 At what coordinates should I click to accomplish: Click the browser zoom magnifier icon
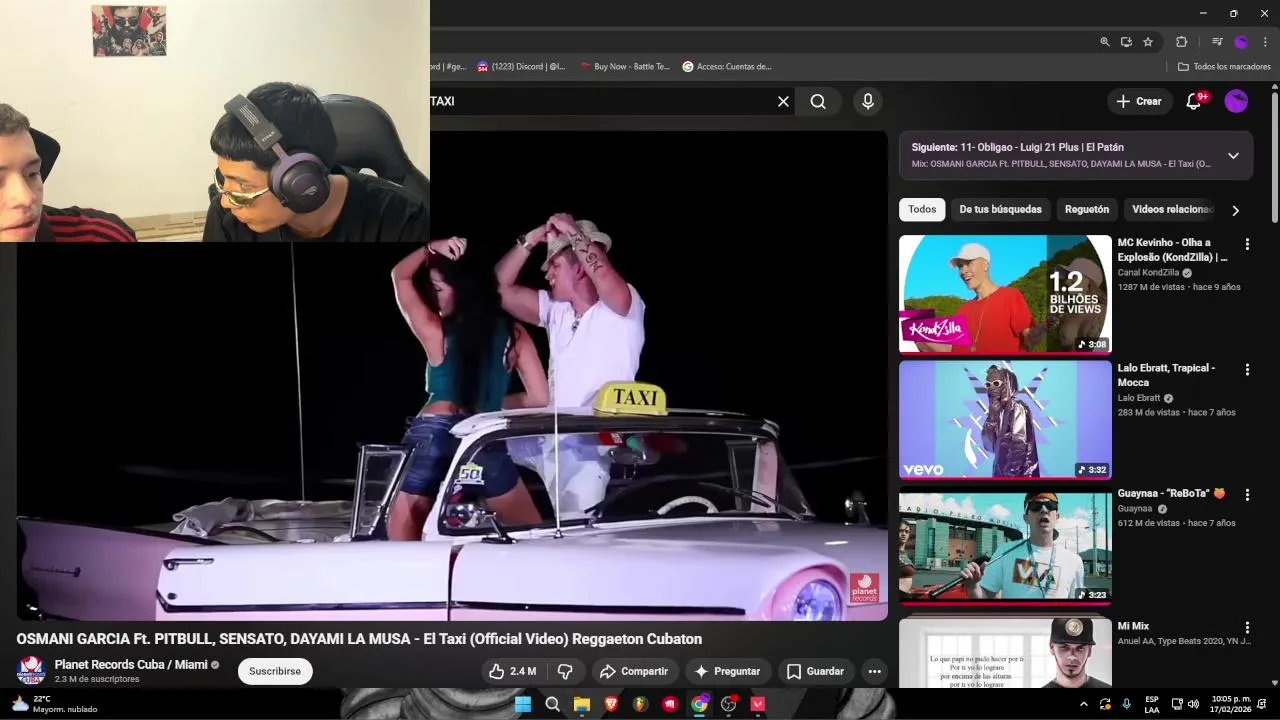pos(1105,42)
